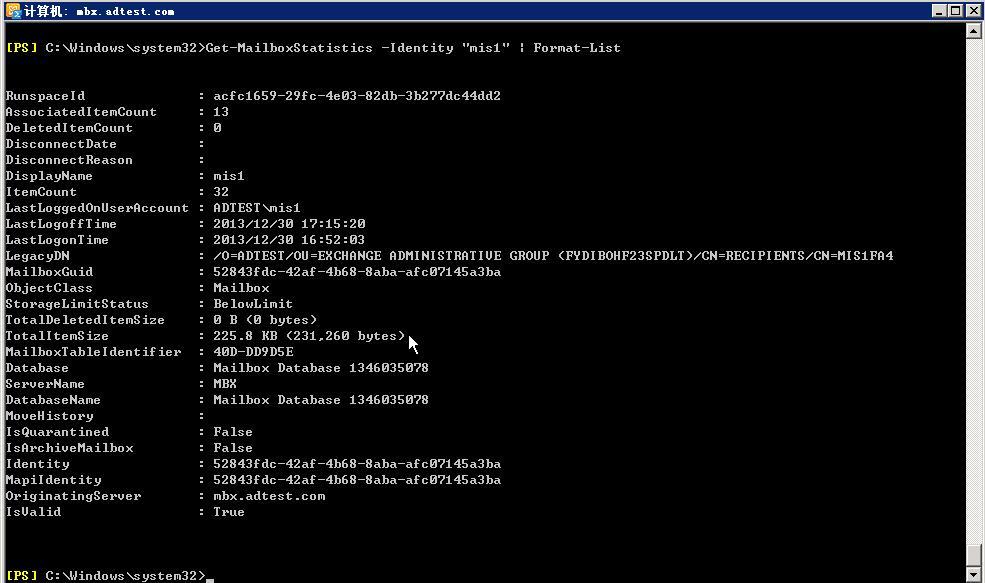Click the empty prompt on the last line
This screenshot has height=583, width=985.
tap(210, 576)
